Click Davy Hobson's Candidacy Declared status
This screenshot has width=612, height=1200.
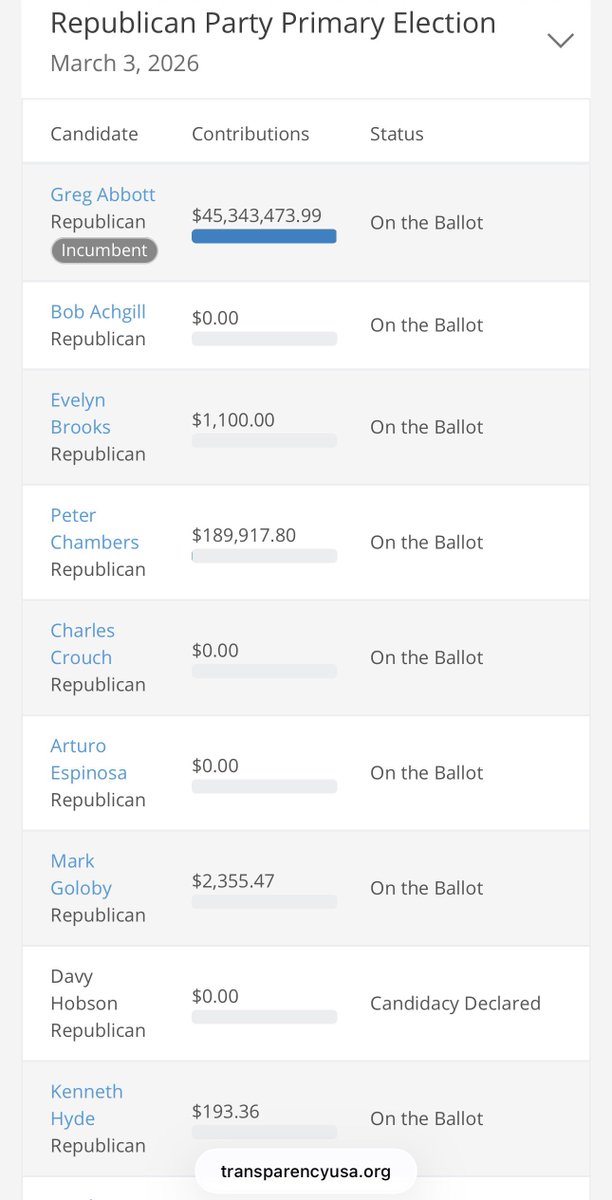tap(455, 1003)
